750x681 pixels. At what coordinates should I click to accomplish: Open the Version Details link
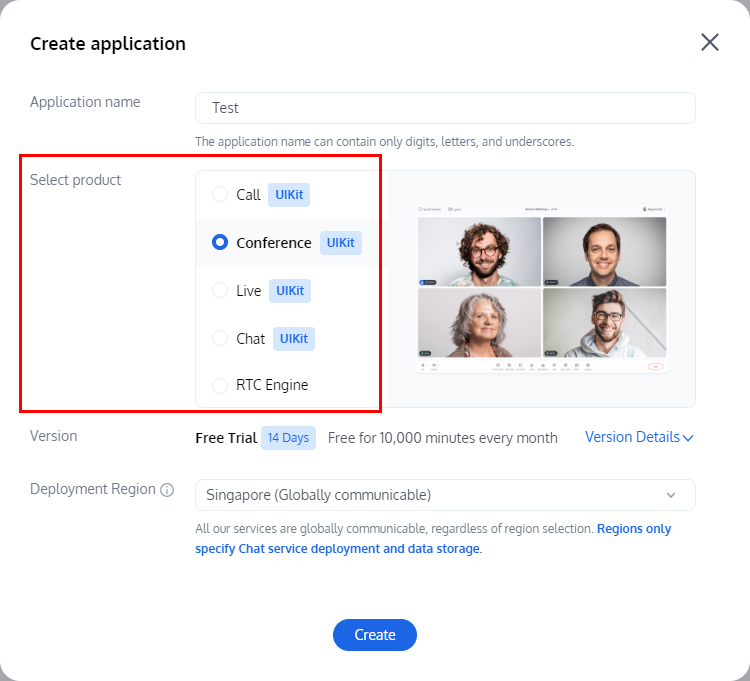click(x=632, y=437)
